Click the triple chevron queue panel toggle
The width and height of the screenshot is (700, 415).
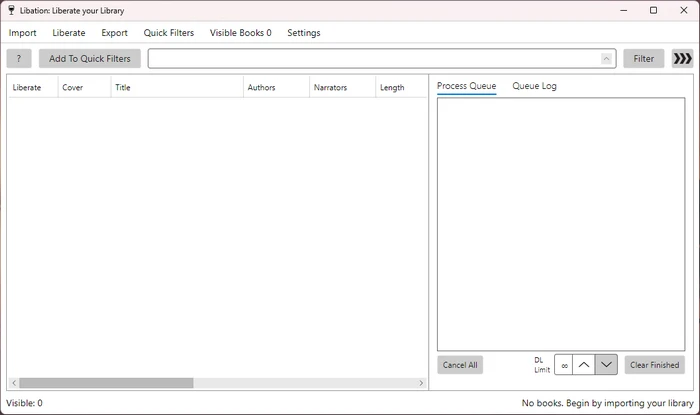(682, 59)
